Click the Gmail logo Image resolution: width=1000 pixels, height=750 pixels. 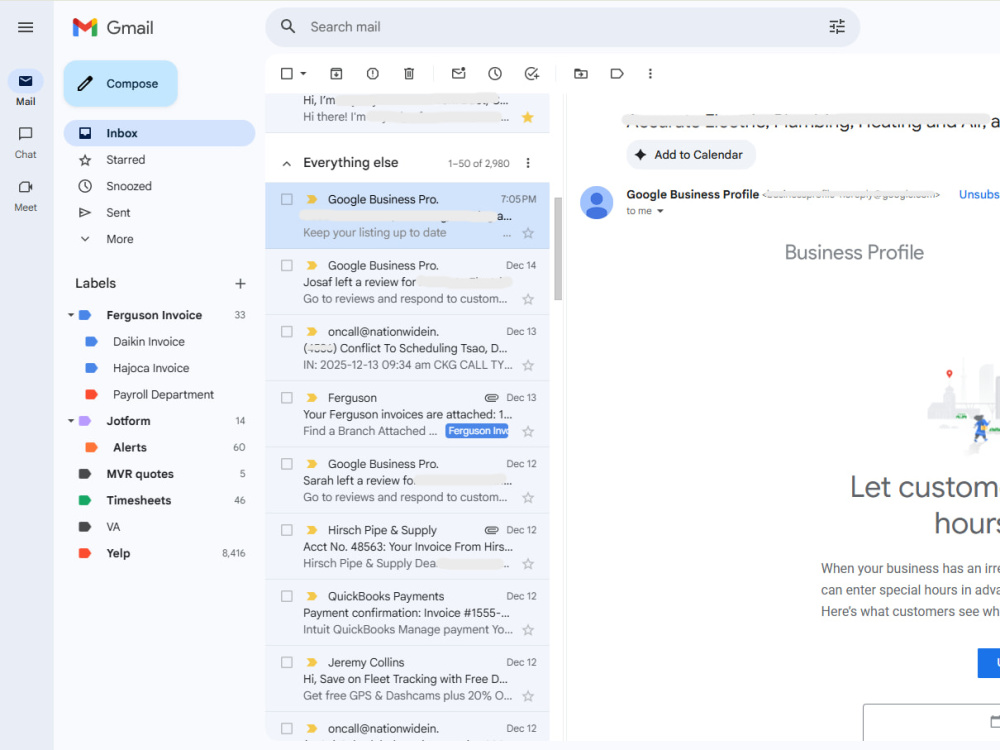pos(113,27)
